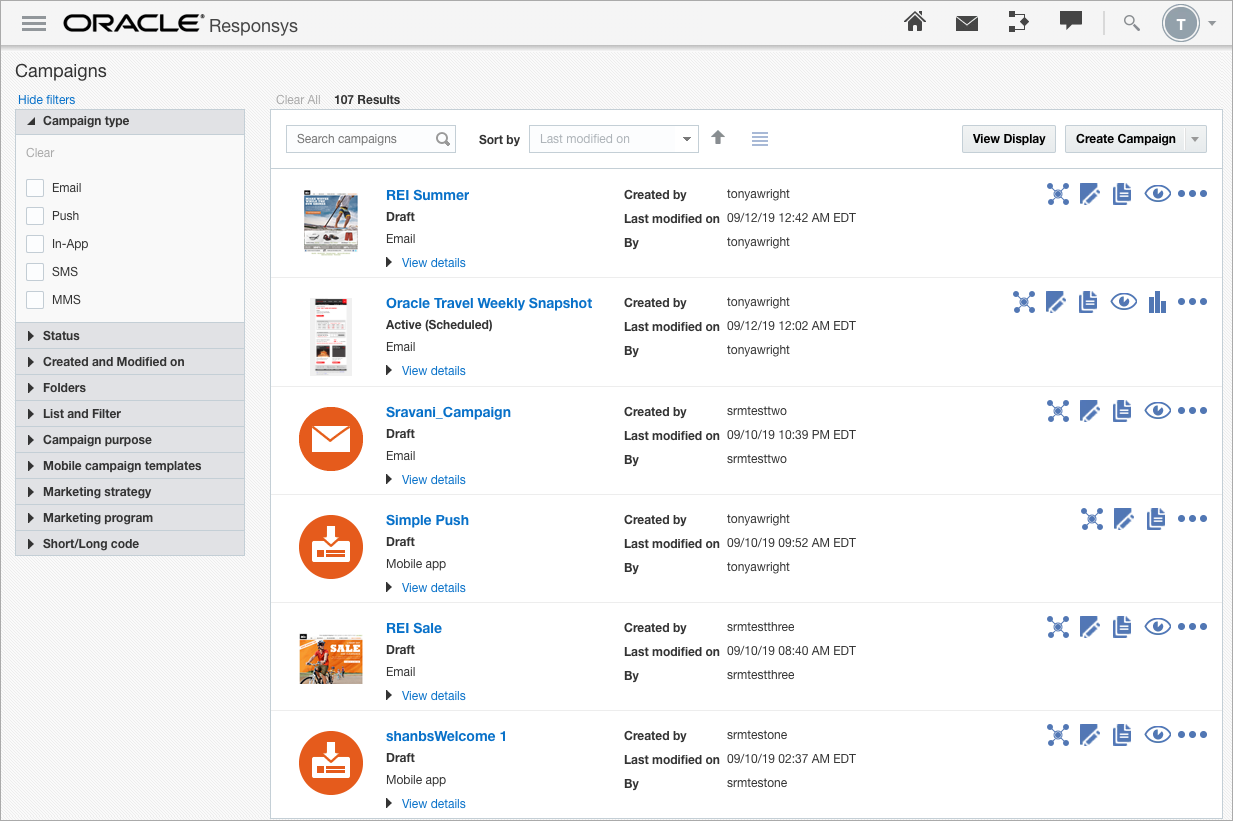The width and height of the screenshot is (1233, 821).
Task: Expand the Marketing program filter
Action: [130, 518]
